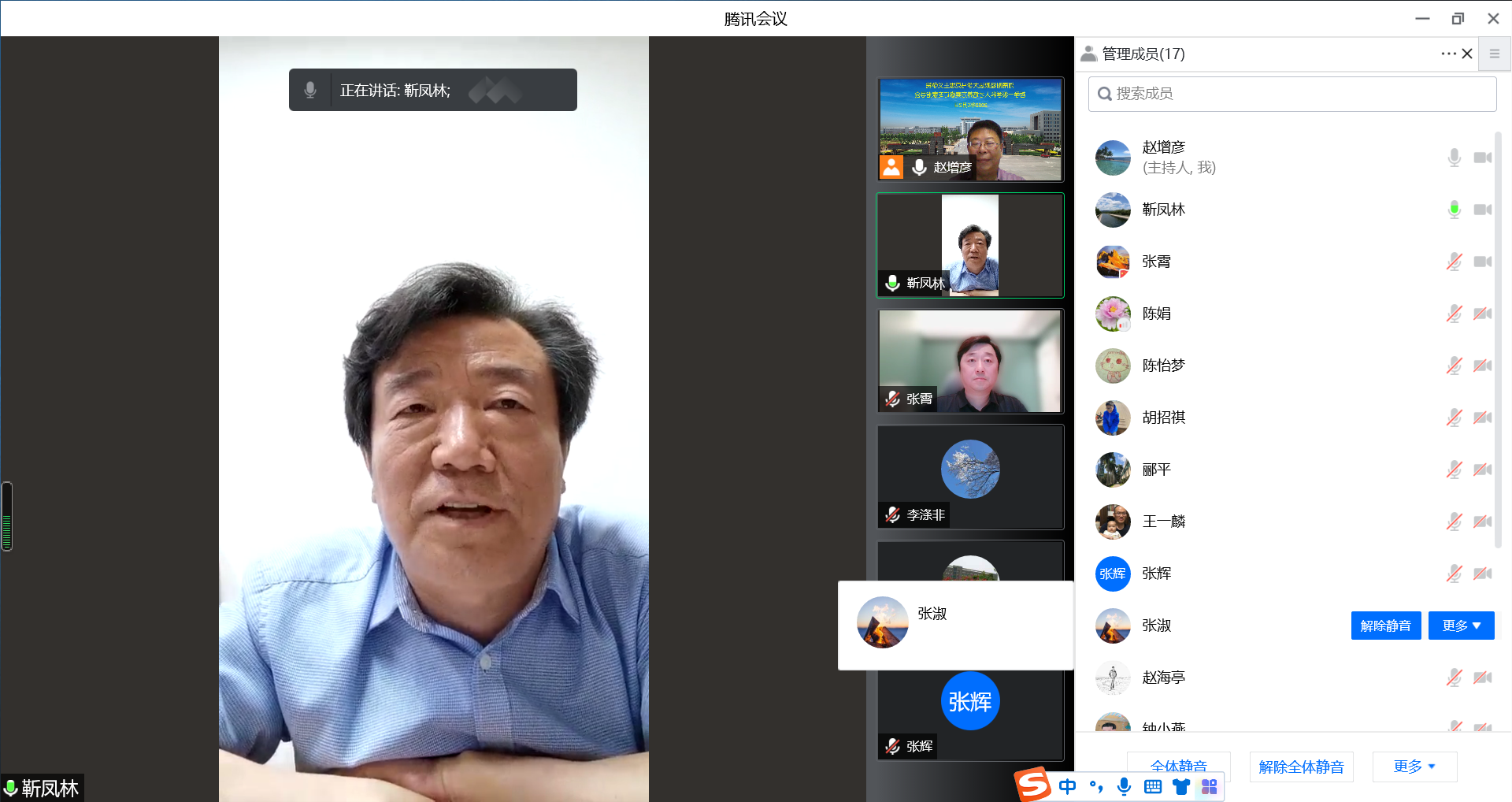The image size is (1512, 802).
Task: Click muted microphone icon of 郦平
Action: (1455, 470)
